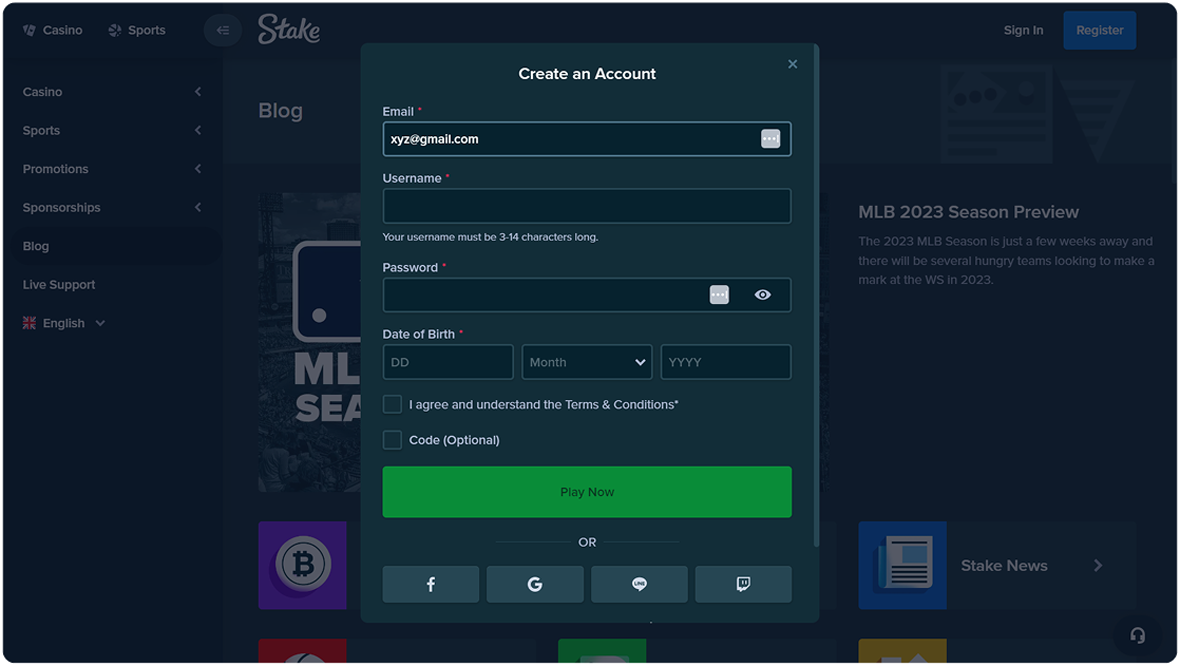Click the Username input field
Viewport: 1180px width, 666px height.
click(587, 205)
